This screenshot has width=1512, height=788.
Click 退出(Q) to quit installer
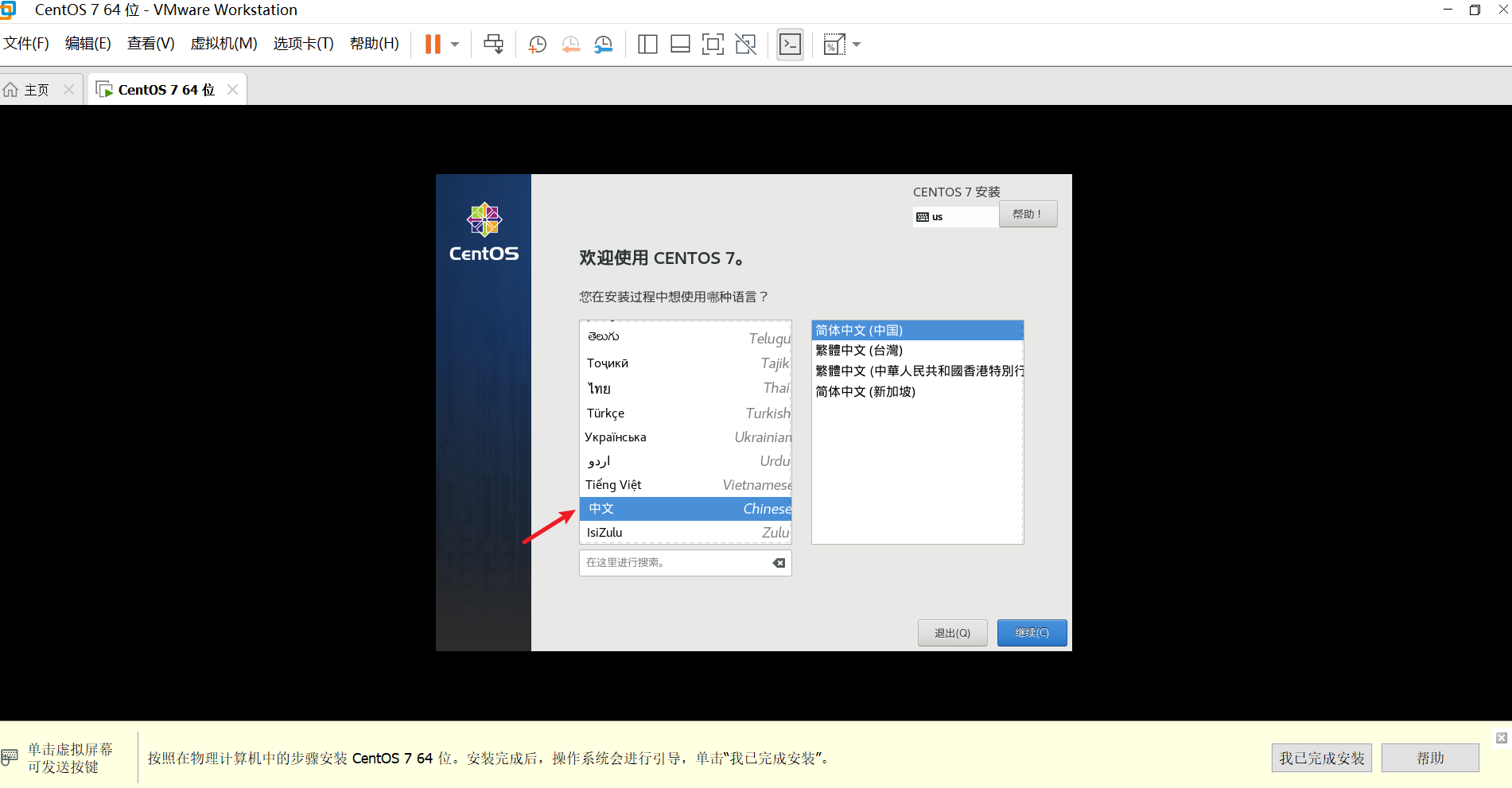[x=952, y=633]
